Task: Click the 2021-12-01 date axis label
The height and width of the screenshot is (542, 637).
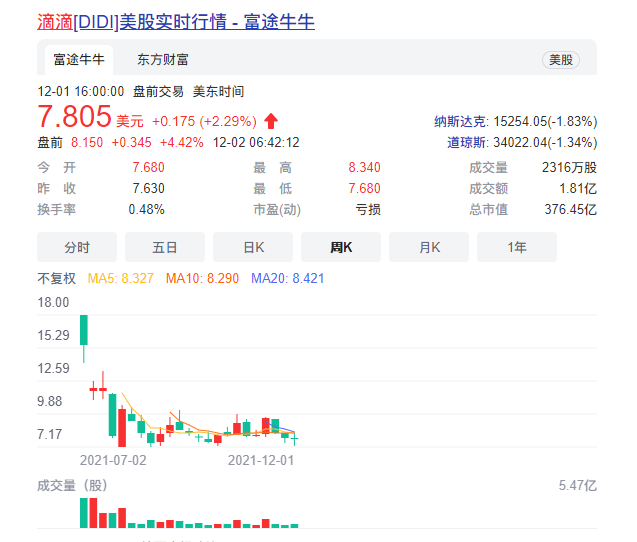Action: pyautogui.click(x=261, y=460)
